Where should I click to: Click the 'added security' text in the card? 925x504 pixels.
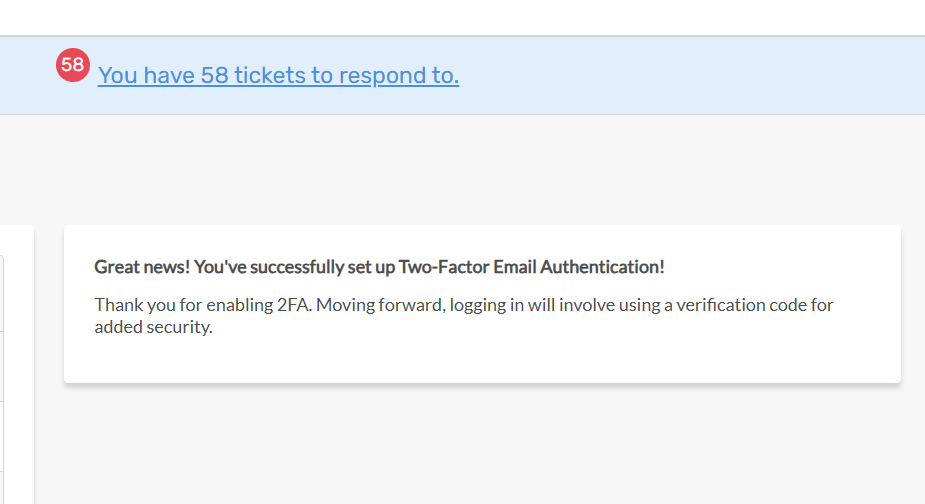(153, 327)
